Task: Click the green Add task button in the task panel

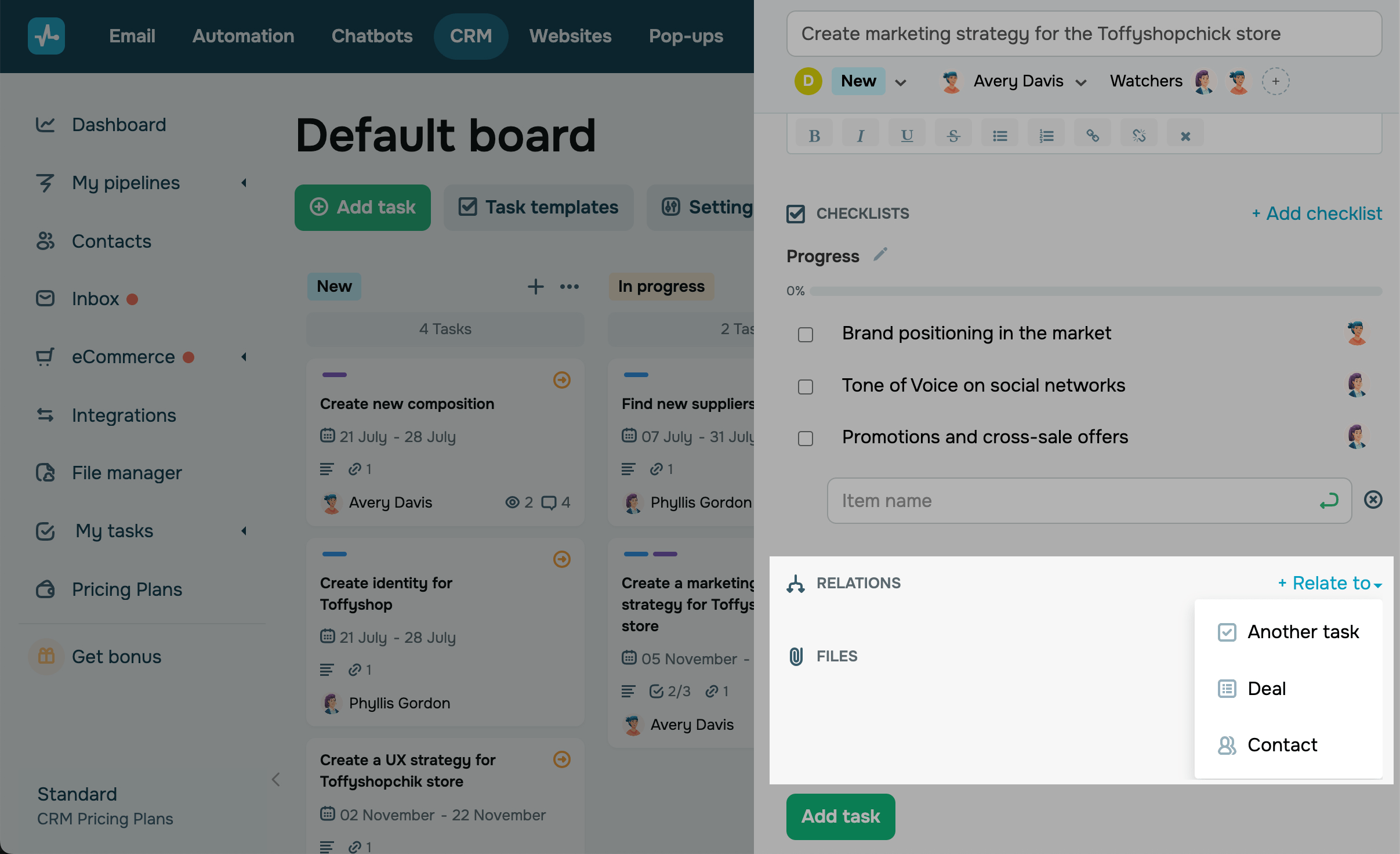Action: coord(840,816)
